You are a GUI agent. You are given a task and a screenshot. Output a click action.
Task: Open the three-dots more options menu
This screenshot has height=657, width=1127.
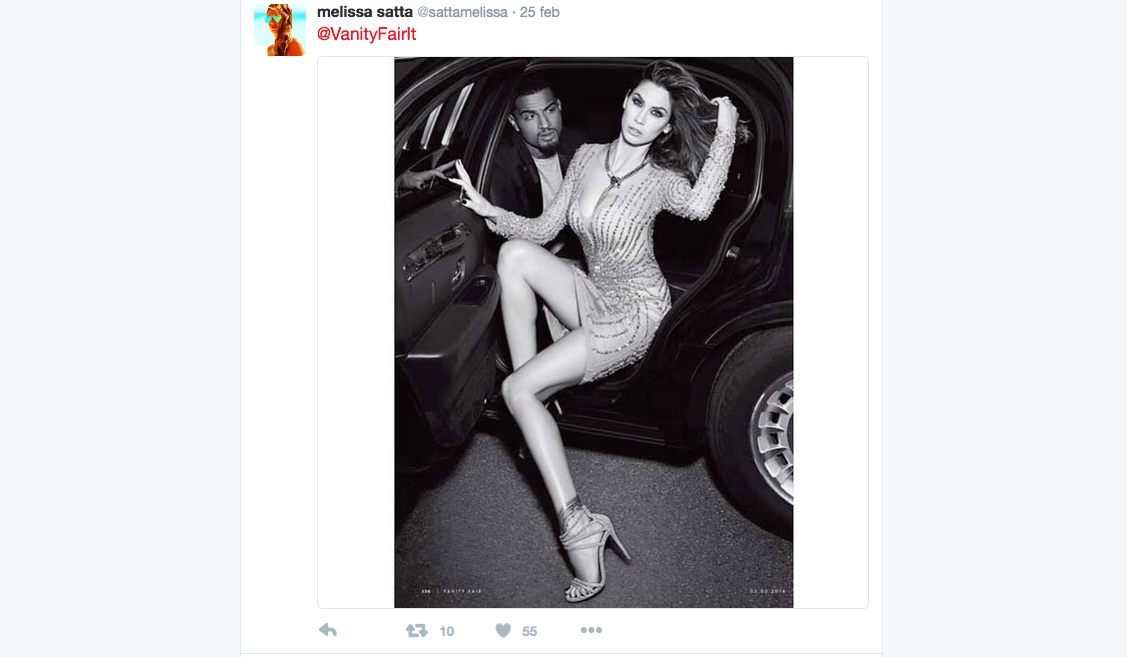pos(591,630)
